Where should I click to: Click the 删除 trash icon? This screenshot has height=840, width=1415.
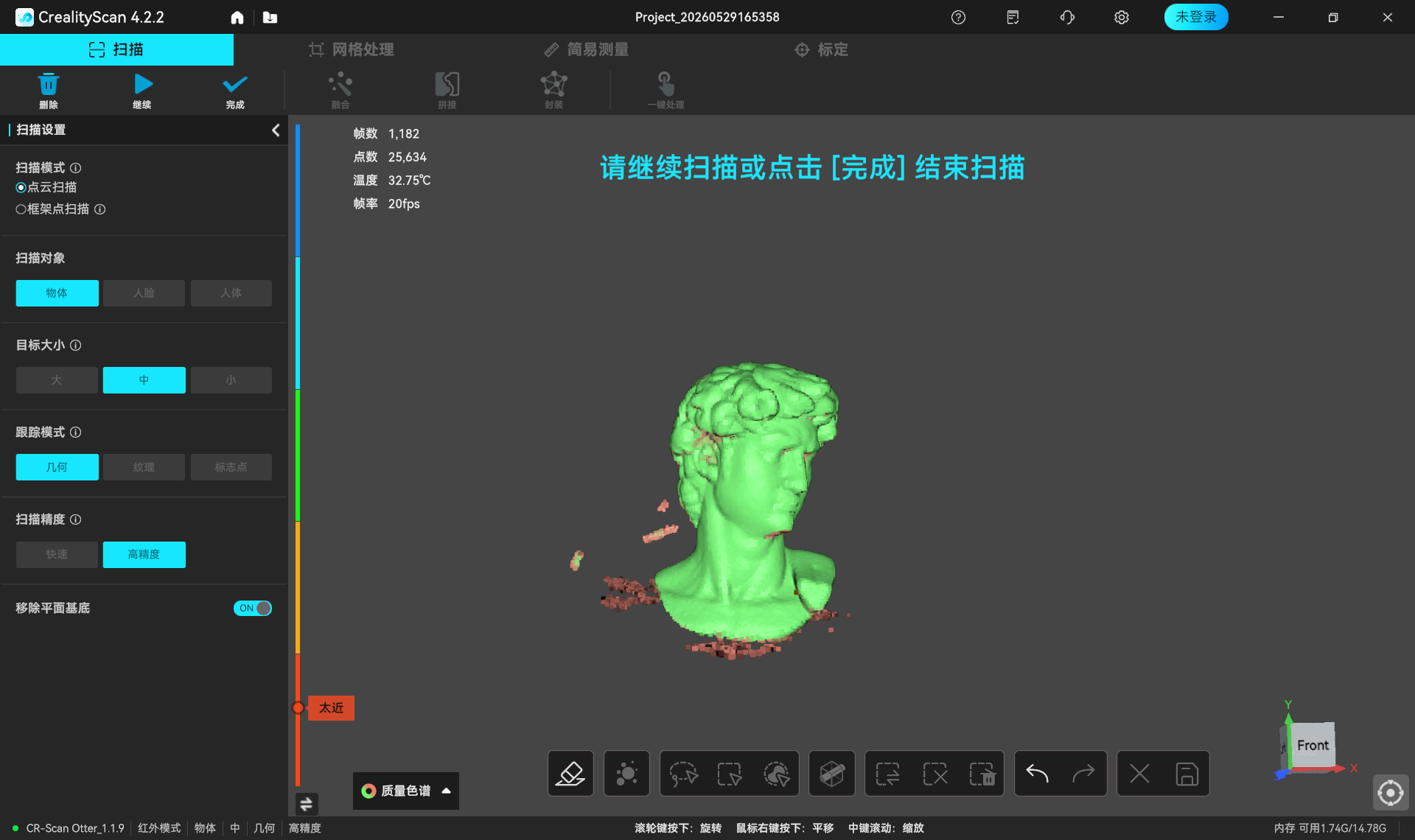pyautogui.click(x=49, y=85)
